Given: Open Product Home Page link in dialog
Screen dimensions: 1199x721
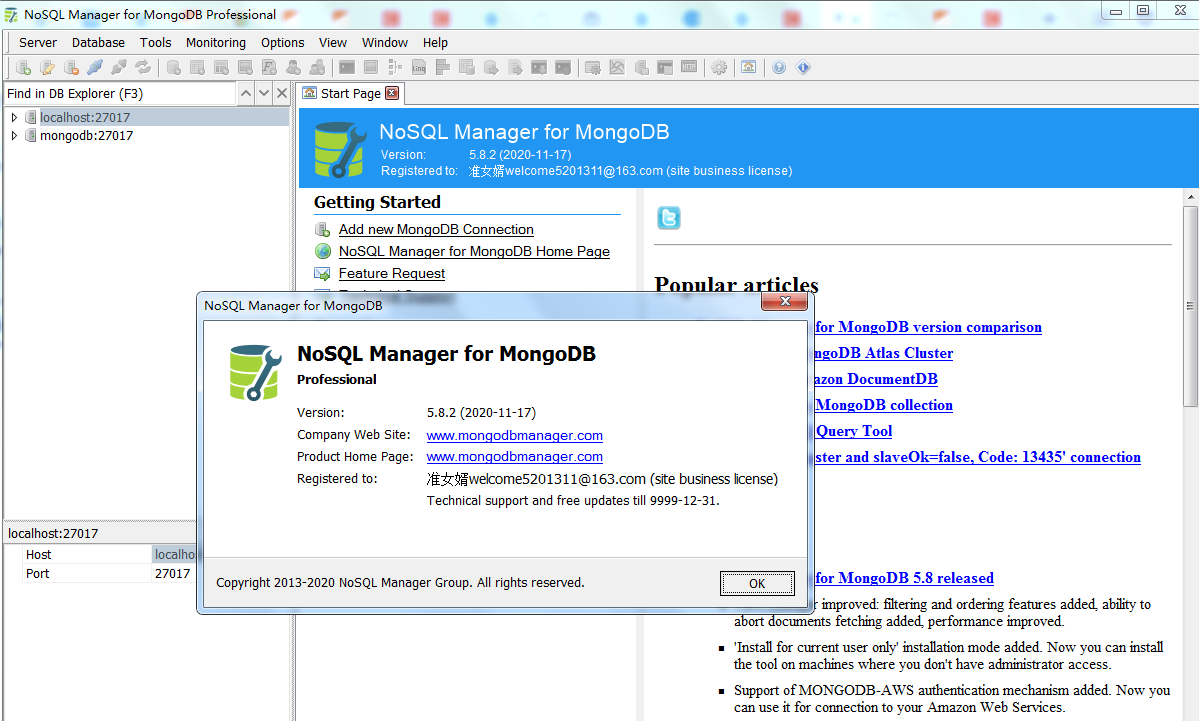Looking at the screenshot, I should click(x=515, y=456).
